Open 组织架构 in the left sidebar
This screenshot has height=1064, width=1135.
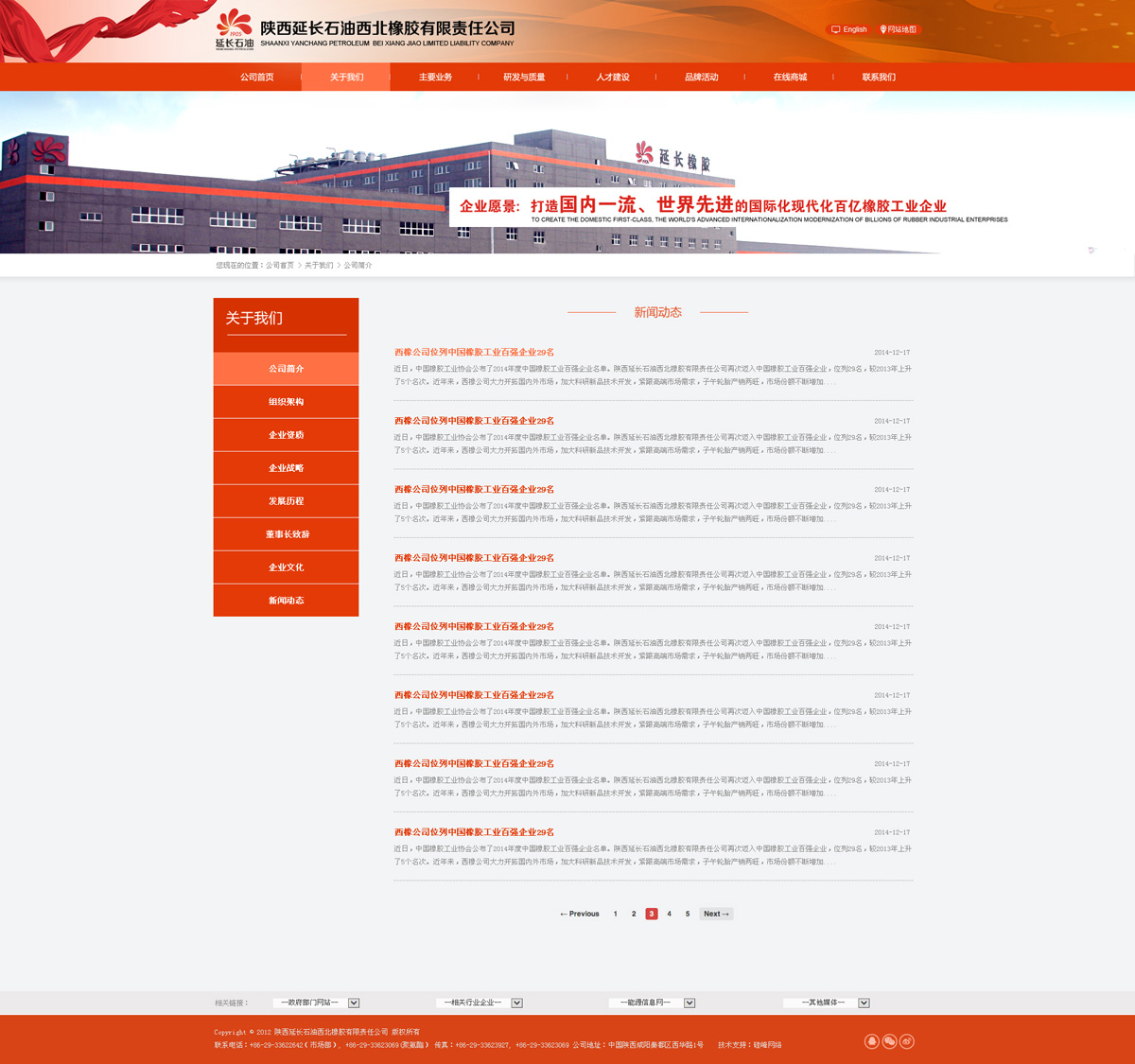pyautogui.click(x=286, y=402)
